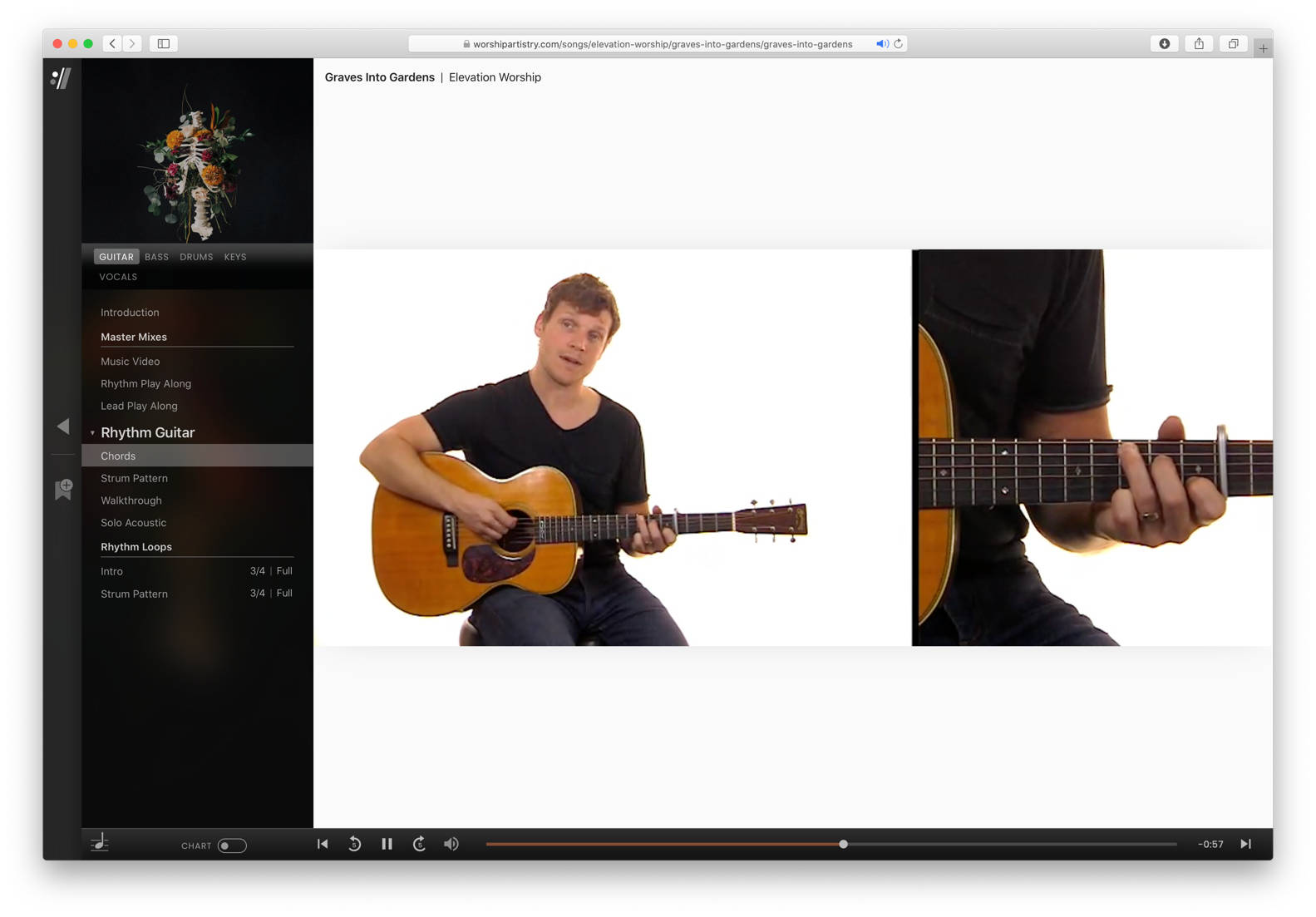
Task: Skip to previous track
Action: click(x=323, y=844)
